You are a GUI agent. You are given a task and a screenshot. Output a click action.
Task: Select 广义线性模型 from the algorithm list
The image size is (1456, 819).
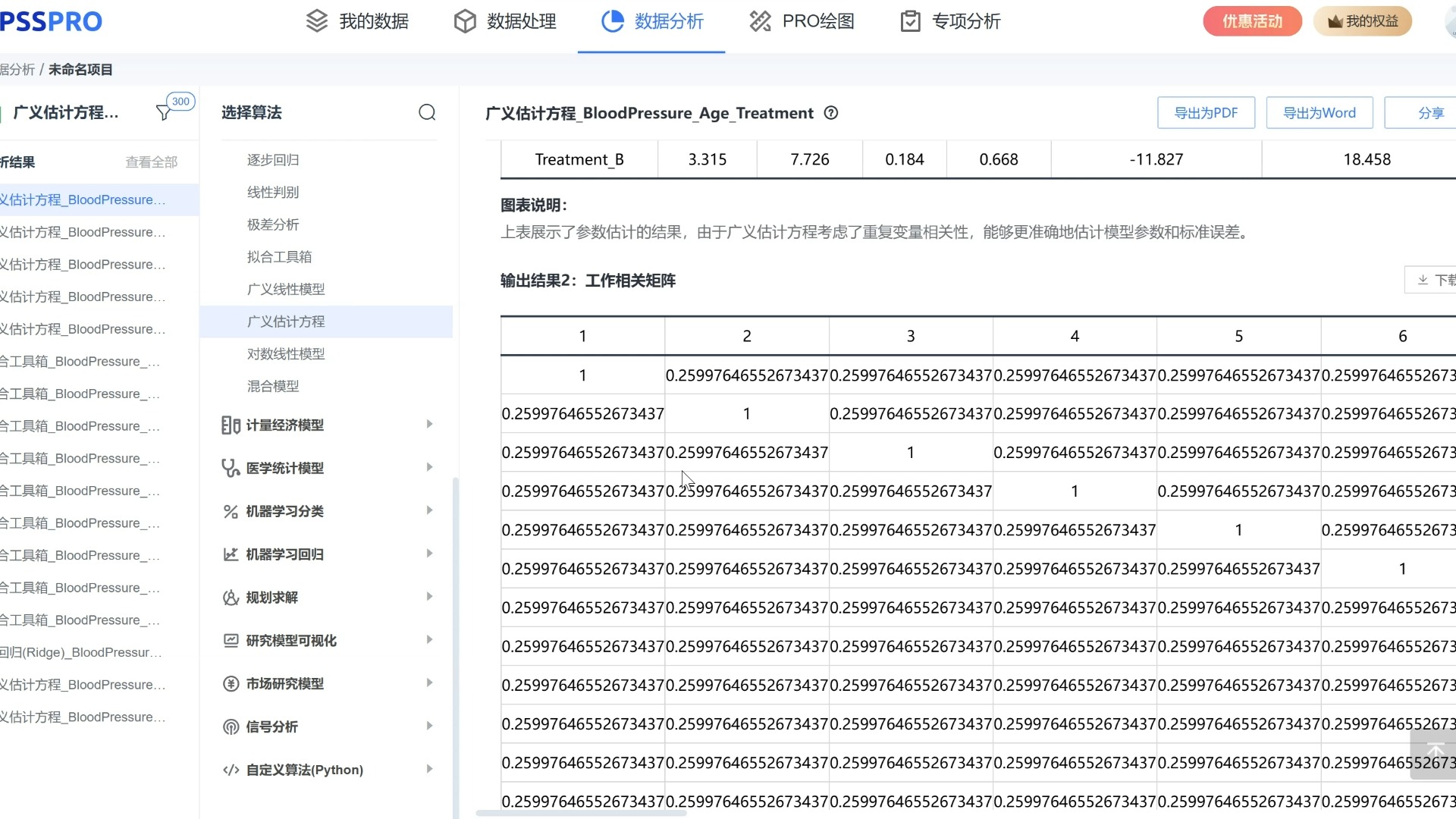[x=286, y=289]
